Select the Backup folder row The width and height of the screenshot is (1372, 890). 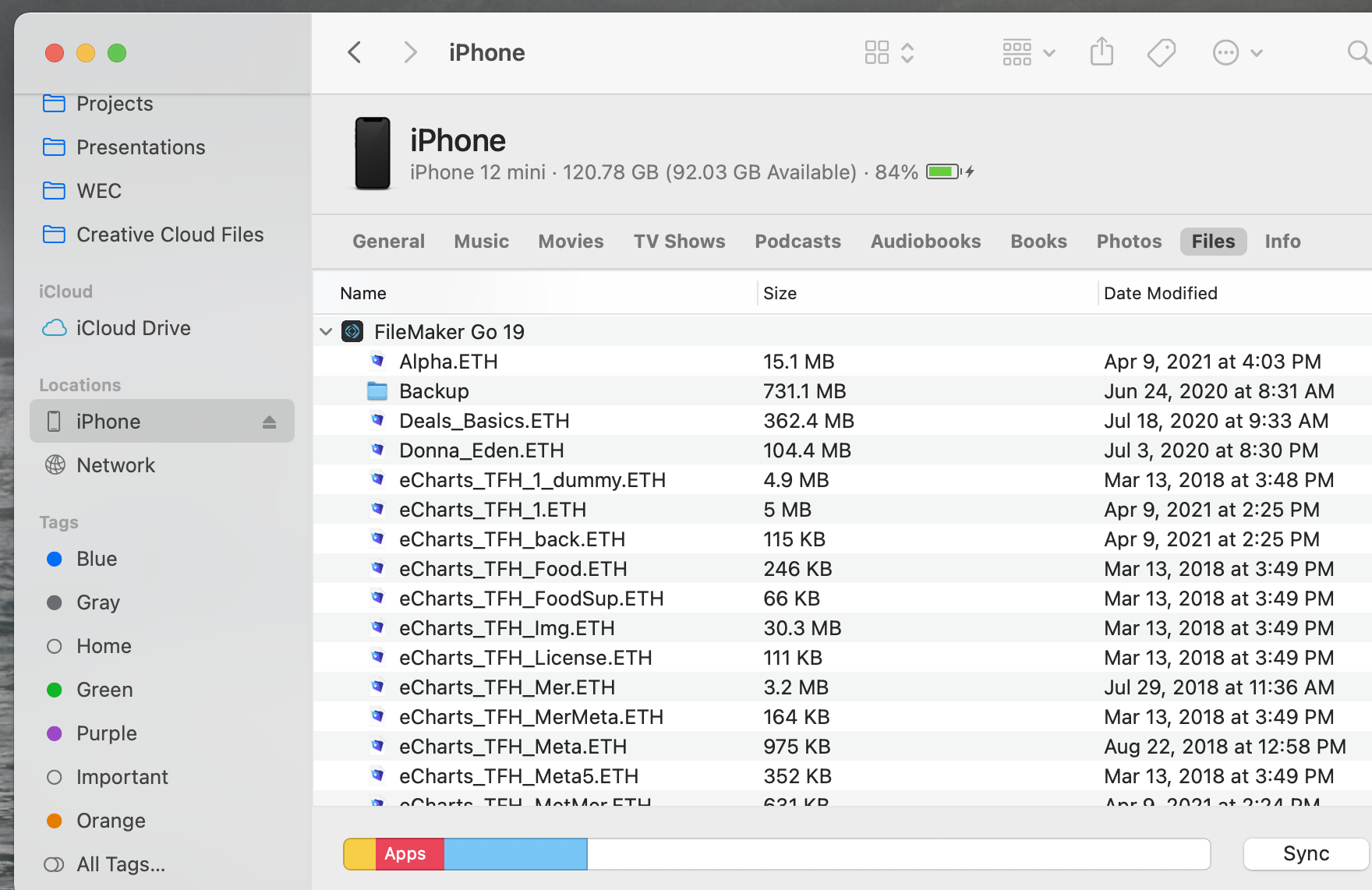(842, 391)
